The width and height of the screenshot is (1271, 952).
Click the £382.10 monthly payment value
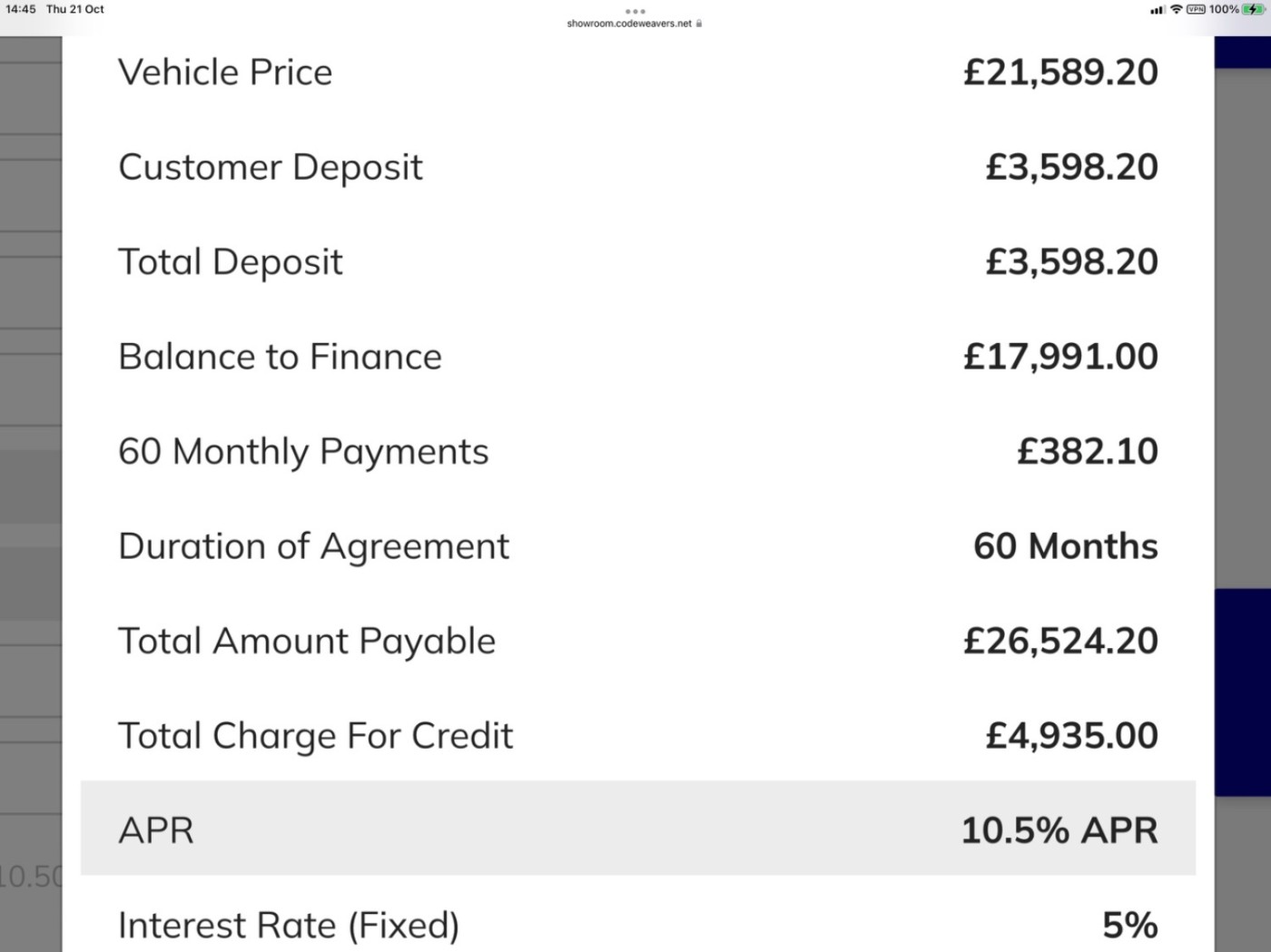pos(1087,451)
